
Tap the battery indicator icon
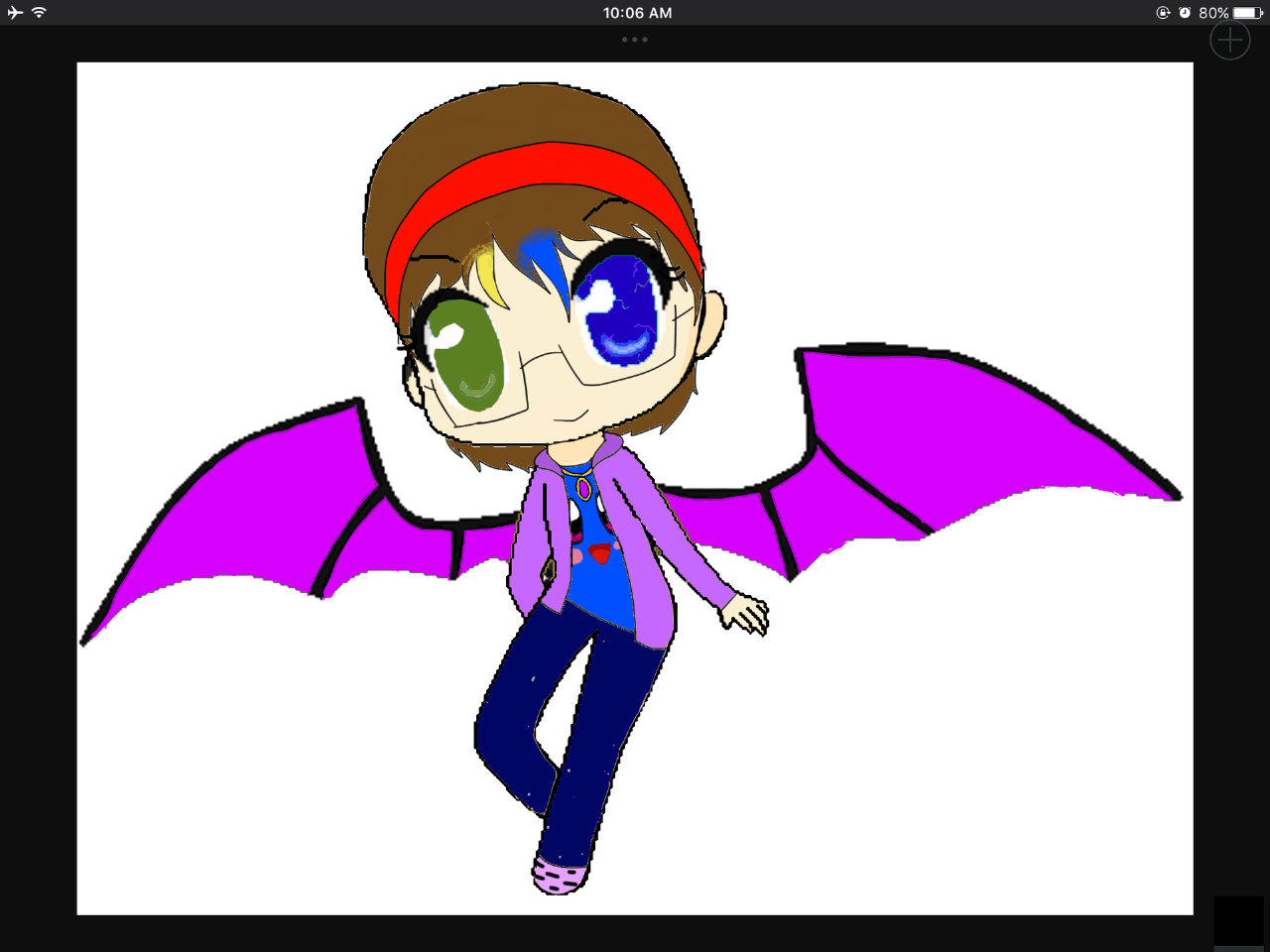pyautogui.click(x=1248, y=13)
